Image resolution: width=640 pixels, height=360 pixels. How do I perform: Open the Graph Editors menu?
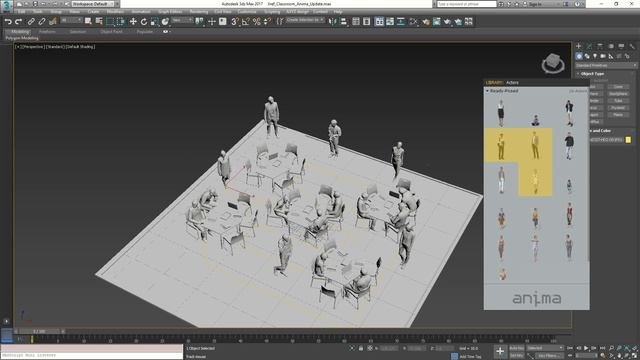(170, 12)
